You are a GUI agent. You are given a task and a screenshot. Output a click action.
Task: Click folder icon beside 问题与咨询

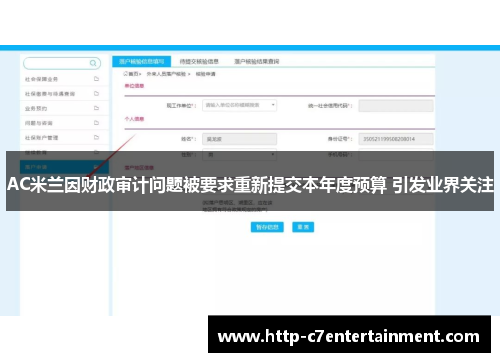(96, 123)
